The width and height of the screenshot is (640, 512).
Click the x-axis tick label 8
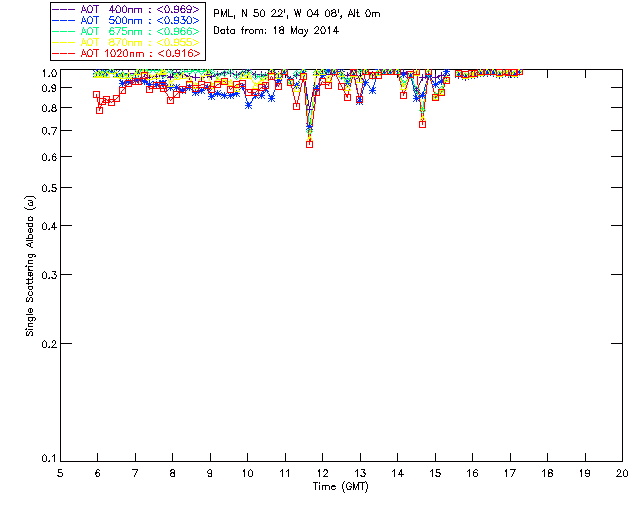173,473
